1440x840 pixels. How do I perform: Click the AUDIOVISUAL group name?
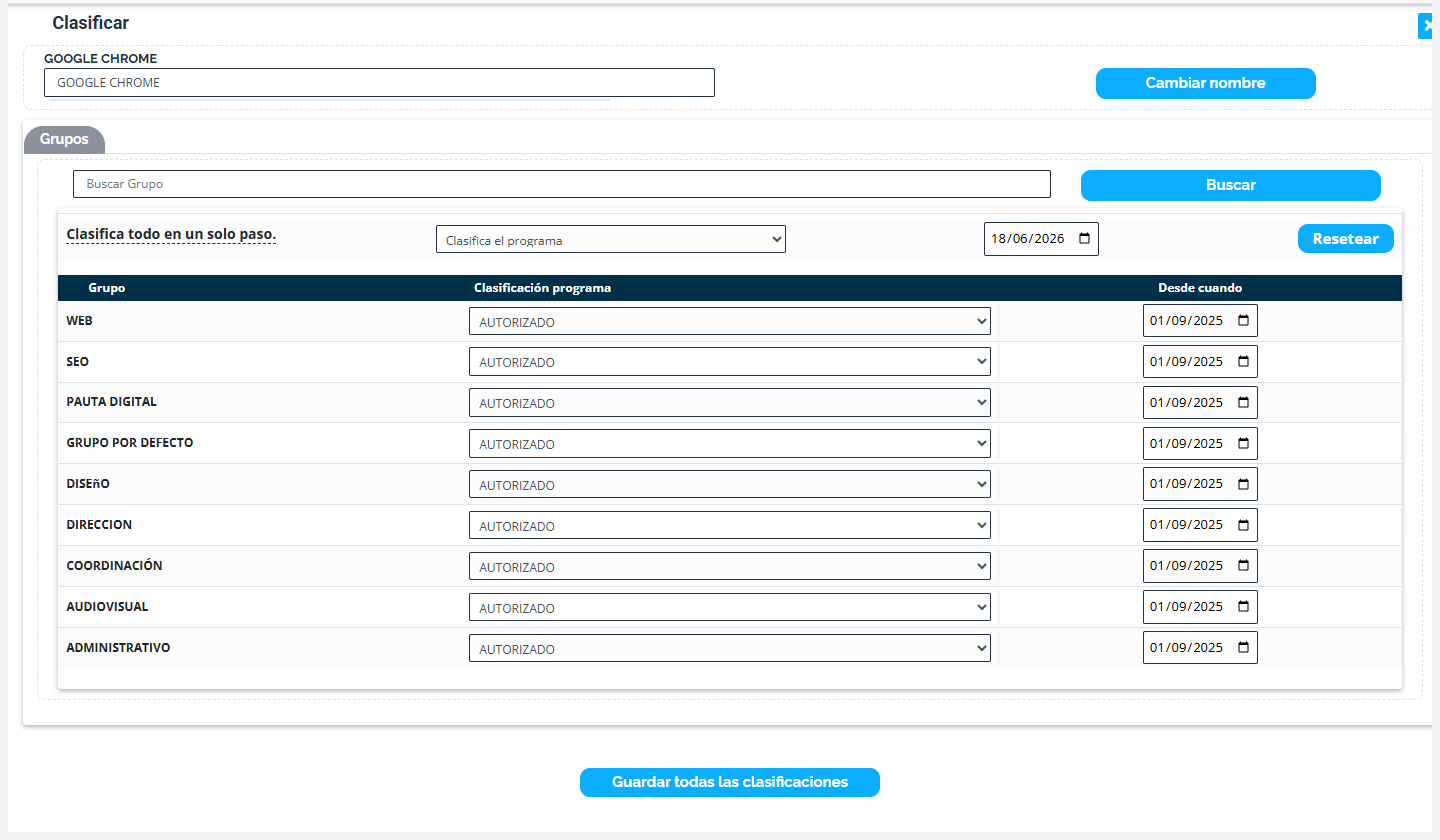point(107,607)
